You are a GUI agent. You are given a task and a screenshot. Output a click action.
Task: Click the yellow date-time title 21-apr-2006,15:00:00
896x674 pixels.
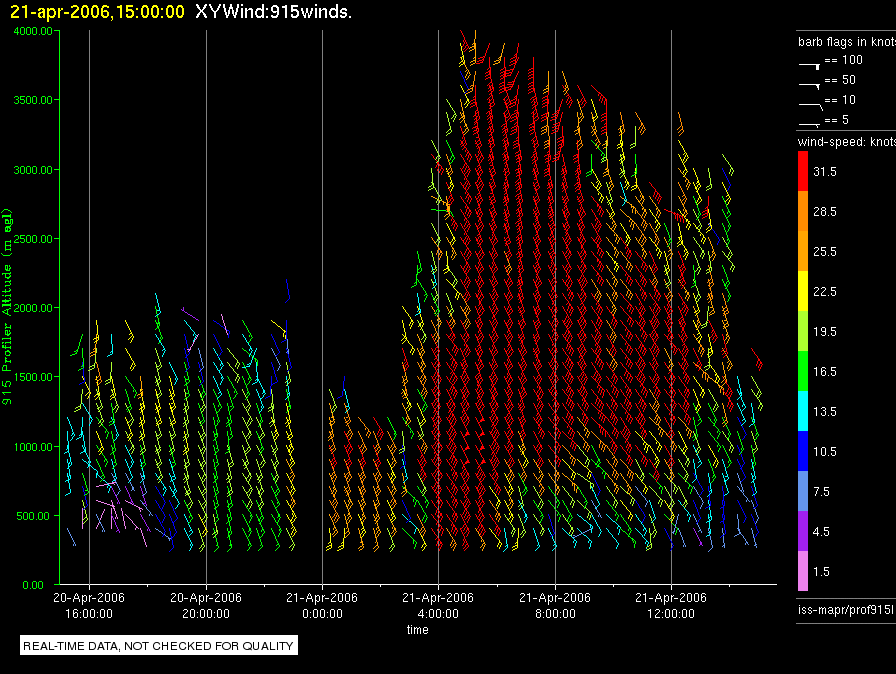click(96, 11)
